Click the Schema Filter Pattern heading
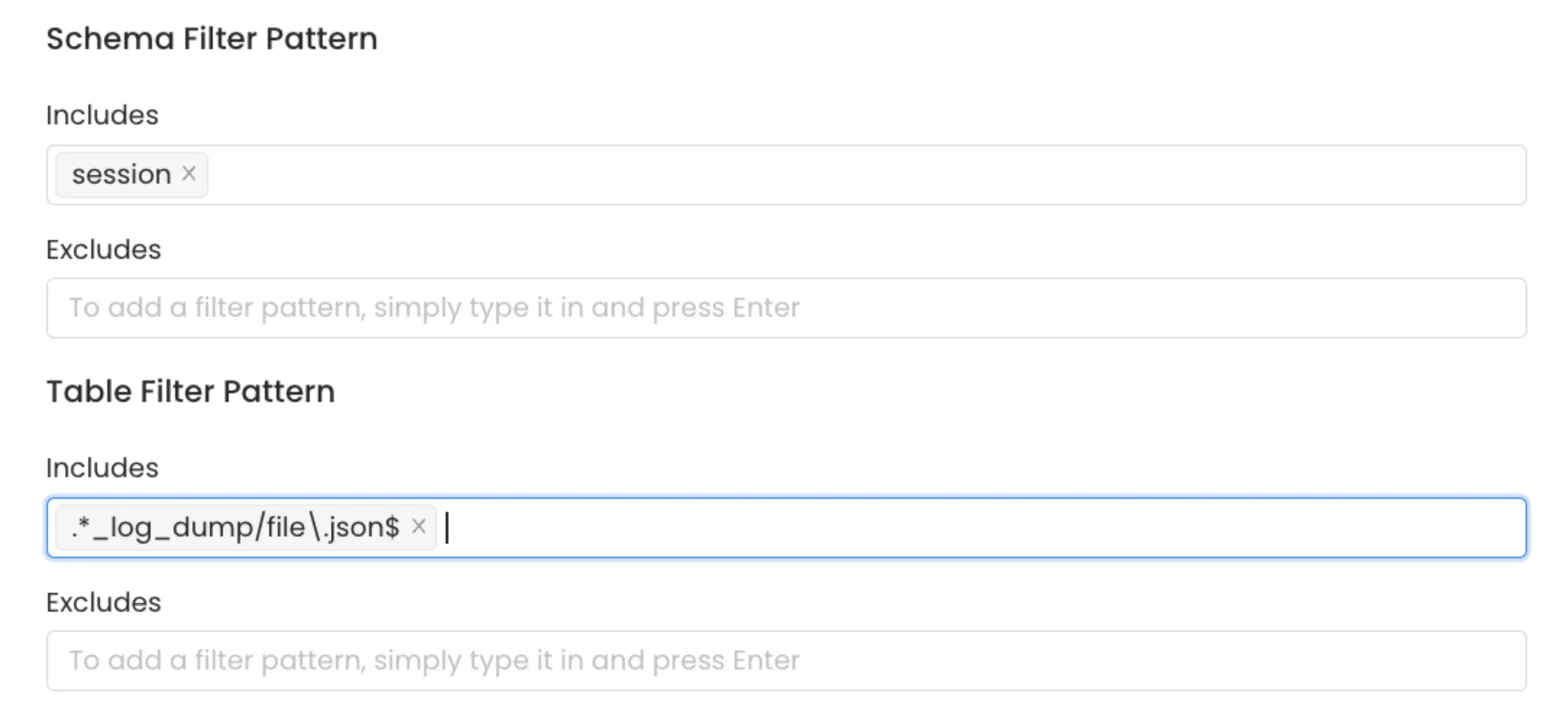This screenshot has height=723, width=1568. point(212,38)
